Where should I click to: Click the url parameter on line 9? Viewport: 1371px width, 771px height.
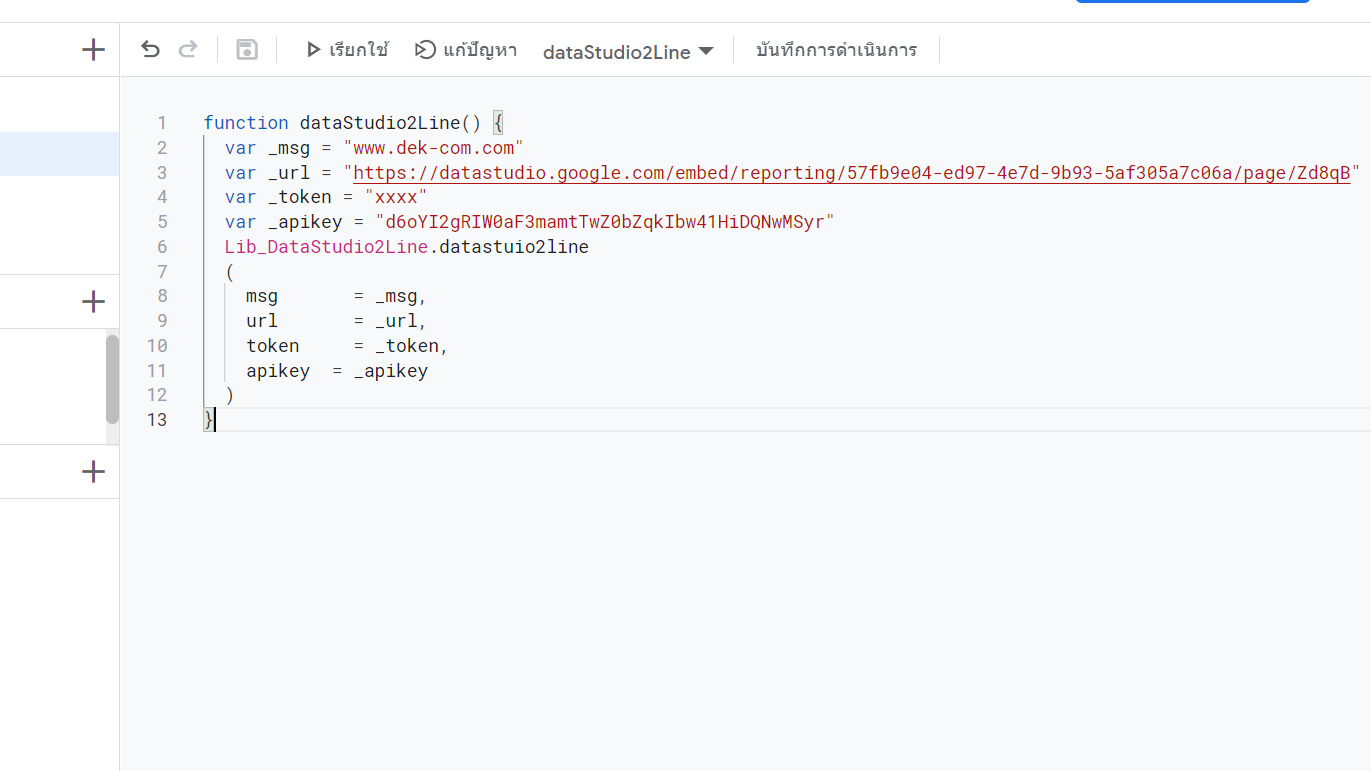(262, 321)
